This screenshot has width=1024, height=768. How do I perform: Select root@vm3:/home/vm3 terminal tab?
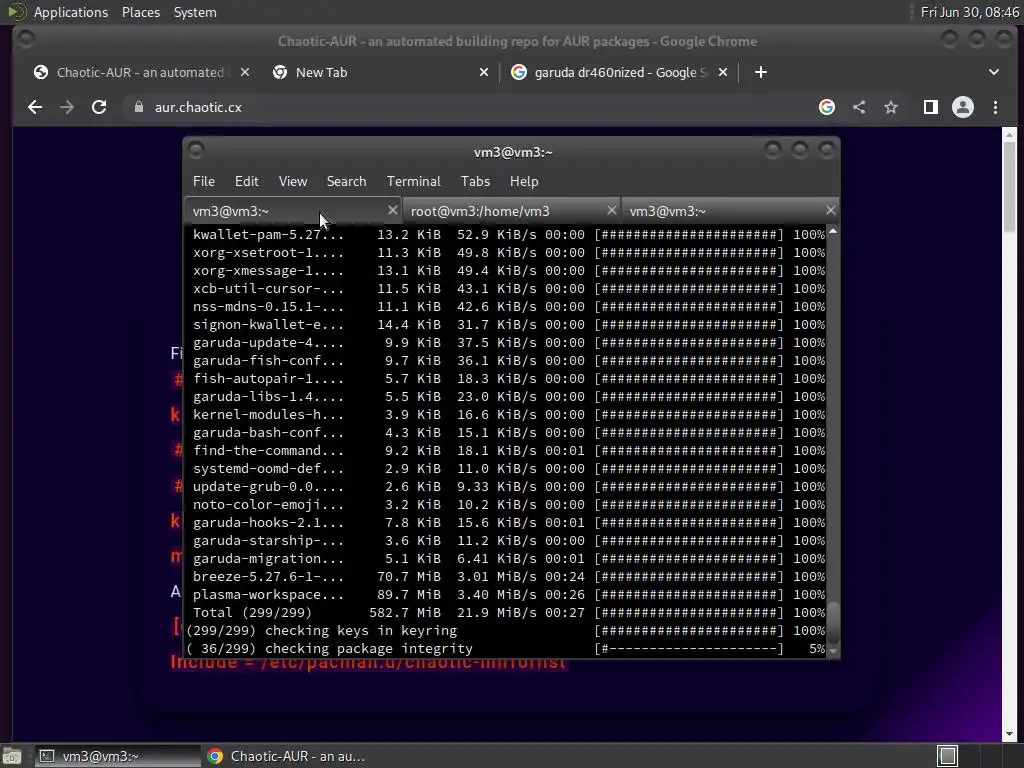coord(511,211)
